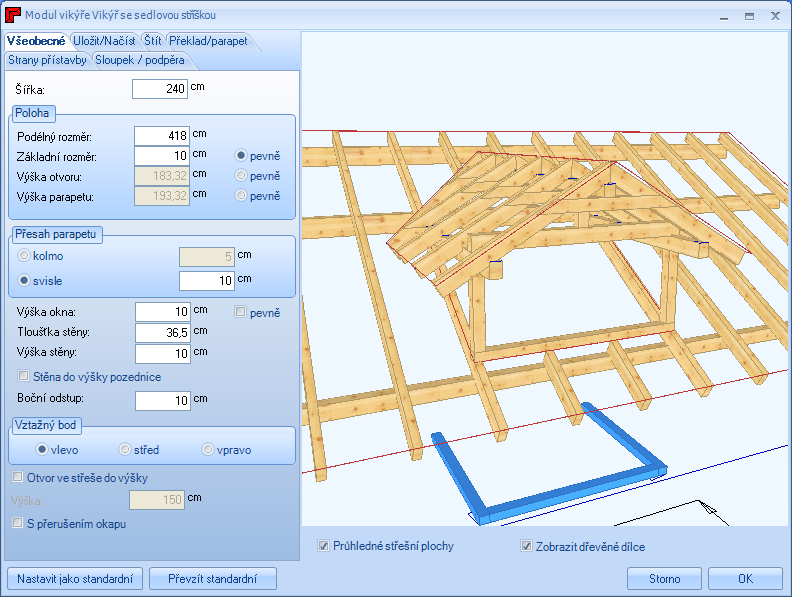792x597 pixels.
Task: Toggle Průhledné střešní plochy checkbox
Action: (x=323, y=545)
